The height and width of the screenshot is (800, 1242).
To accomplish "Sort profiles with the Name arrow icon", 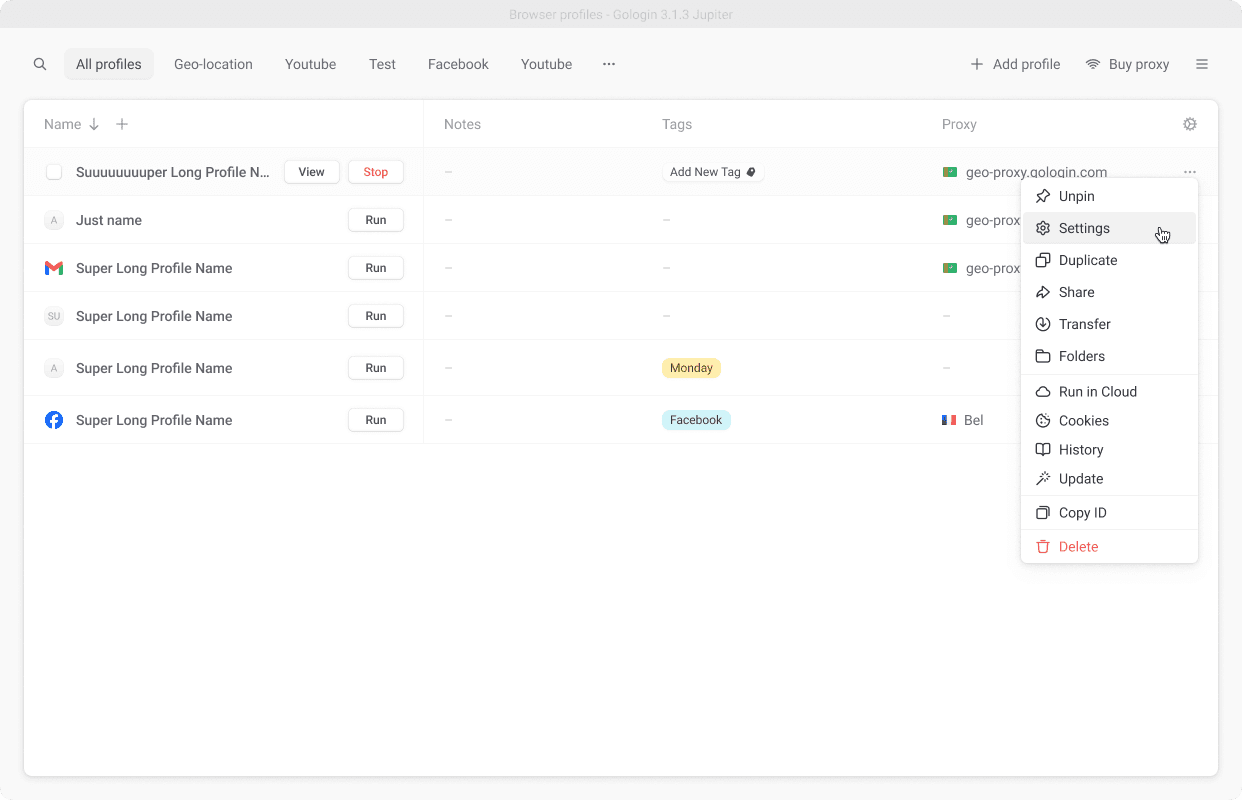I will [x=94, y=124].
